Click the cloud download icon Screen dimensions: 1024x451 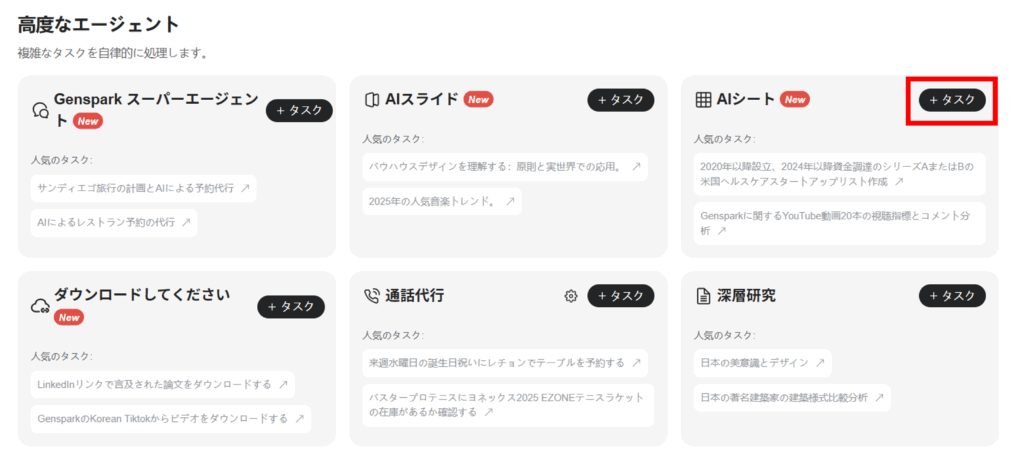click(x=41, y=306)
